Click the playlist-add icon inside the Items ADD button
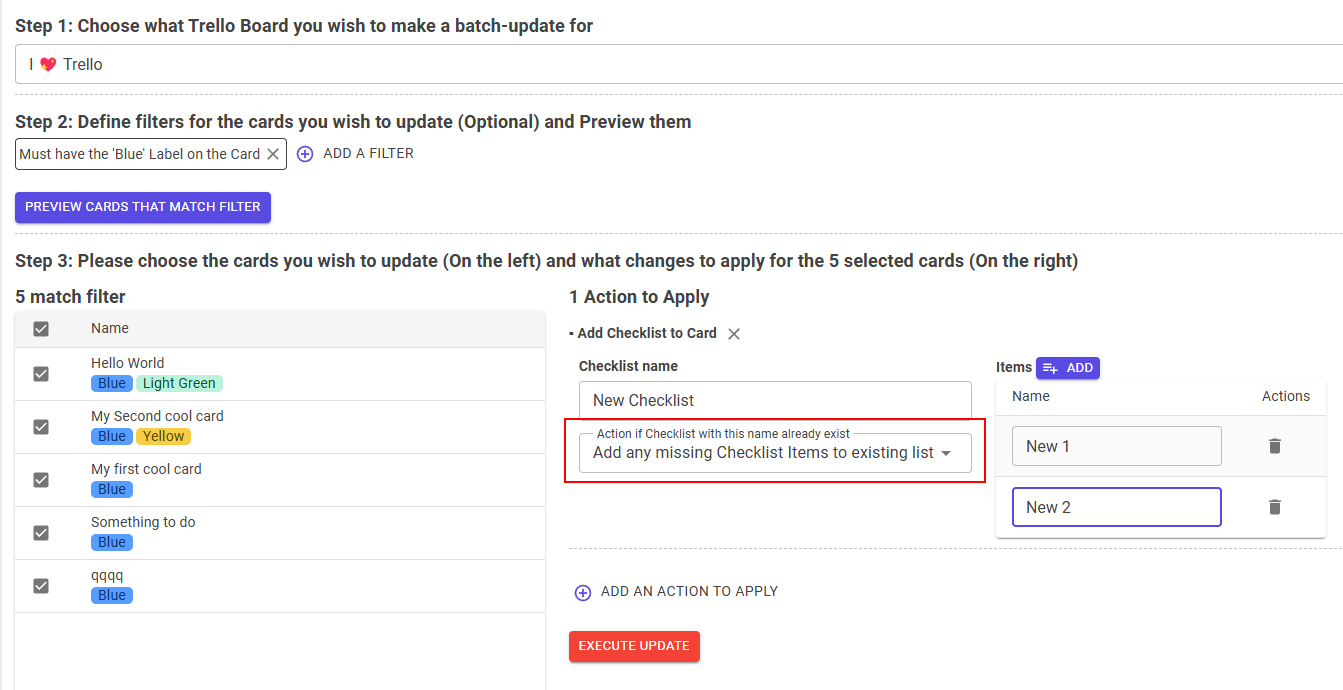 coord(1048,367)
